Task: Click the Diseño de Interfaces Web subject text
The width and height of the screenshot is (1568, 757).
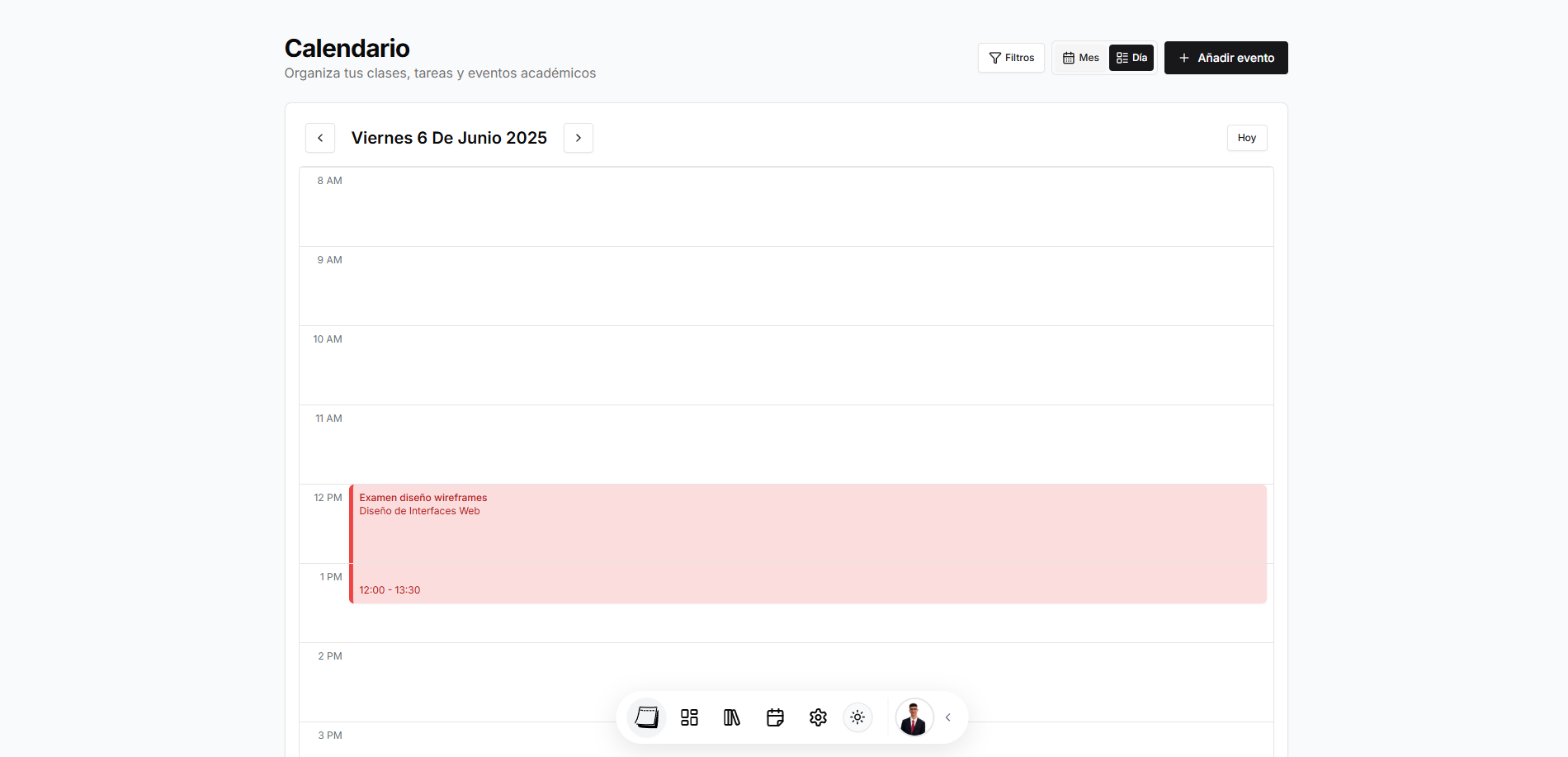Action: click(x=419, y=511)
